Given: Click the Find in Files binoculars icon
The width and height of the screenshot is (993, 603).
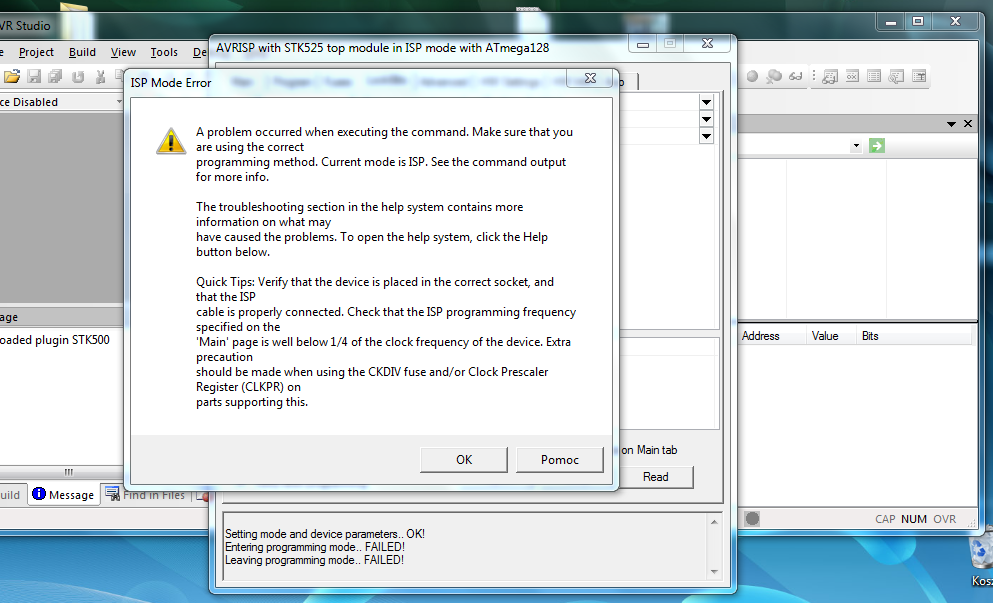Looking at the screenshot, I should pos(112,493).
